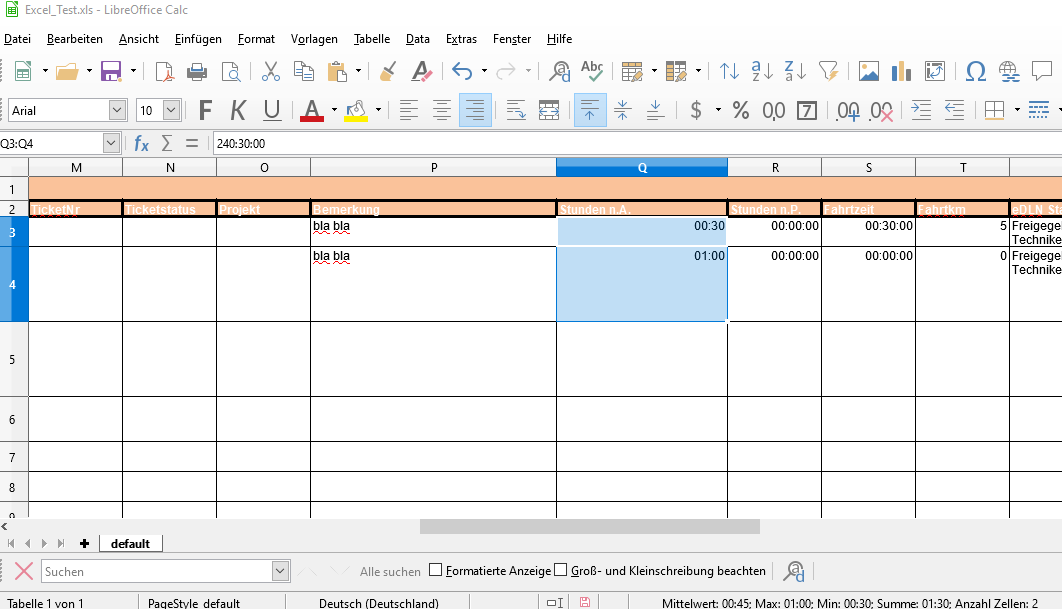Open Print Preview icon

coord(231,71)
